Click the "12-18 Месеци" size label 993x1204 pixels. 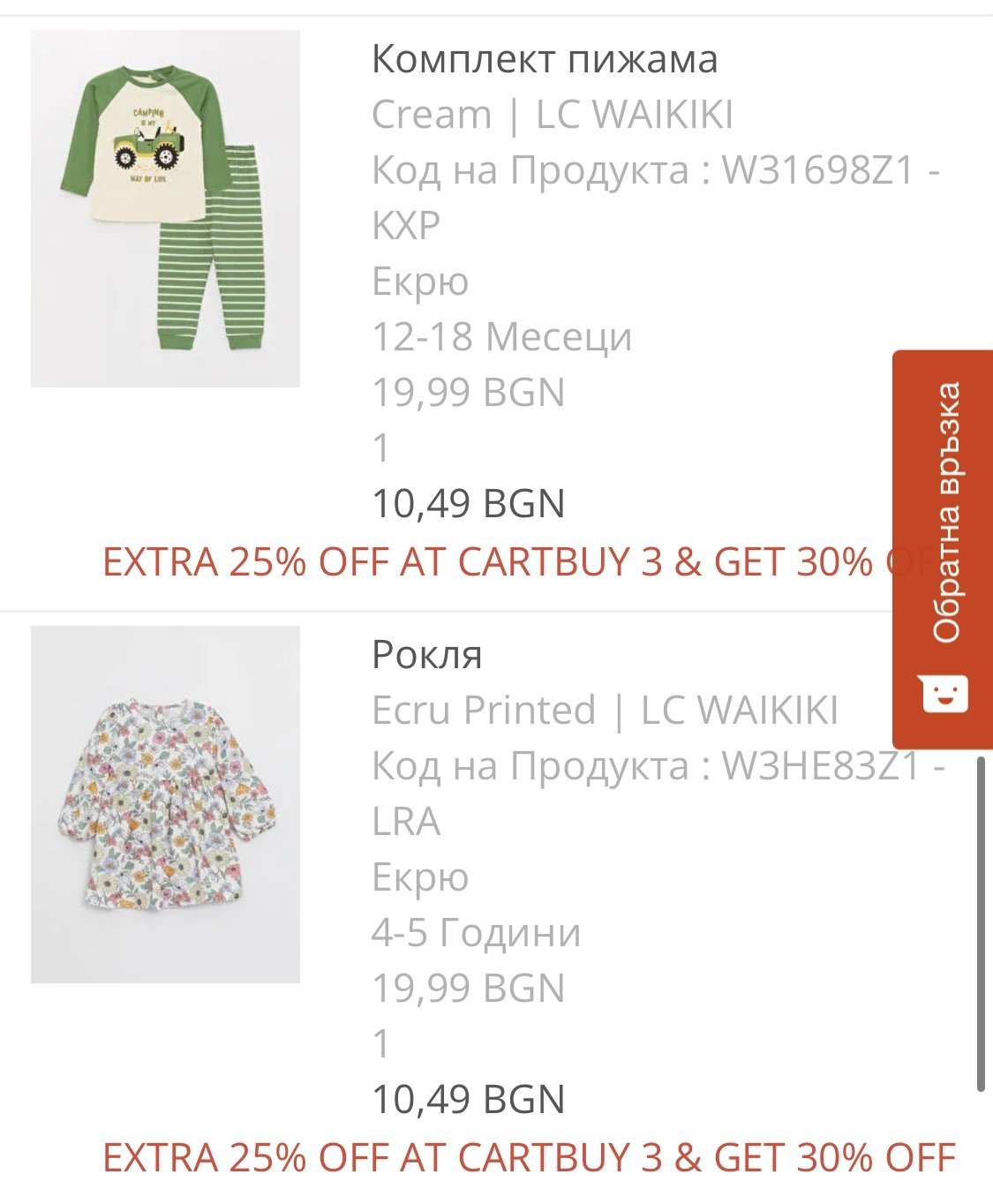(501, 337)
